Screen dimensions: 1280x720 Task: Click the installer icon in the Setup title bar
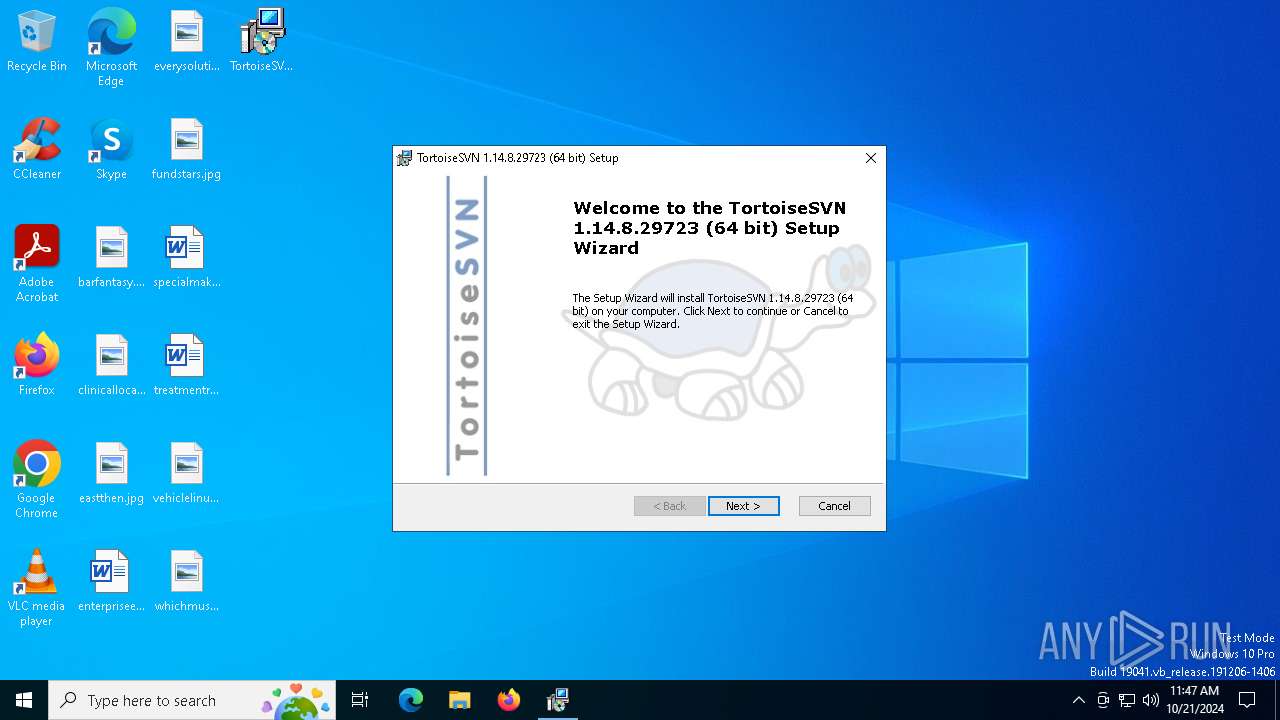tap(404, 158)
